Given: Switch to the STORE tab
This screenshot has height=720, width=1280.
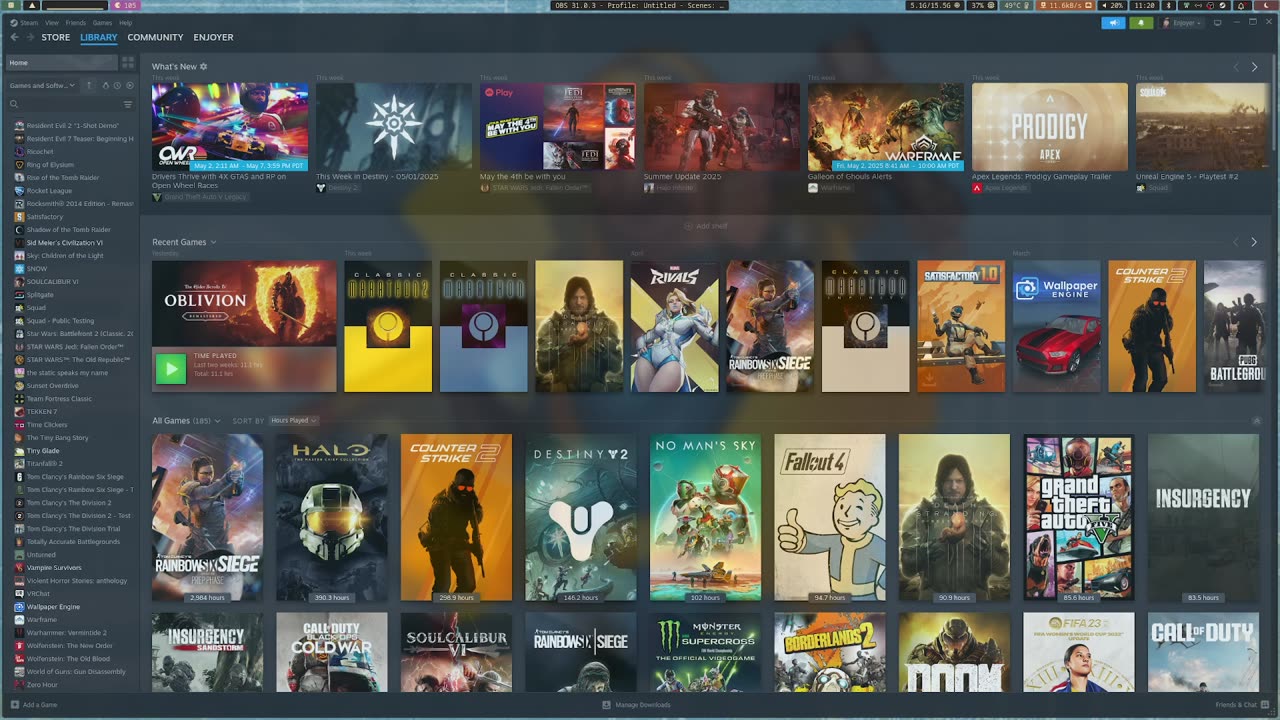Looking at the screenshot, I should pos(56,37).
